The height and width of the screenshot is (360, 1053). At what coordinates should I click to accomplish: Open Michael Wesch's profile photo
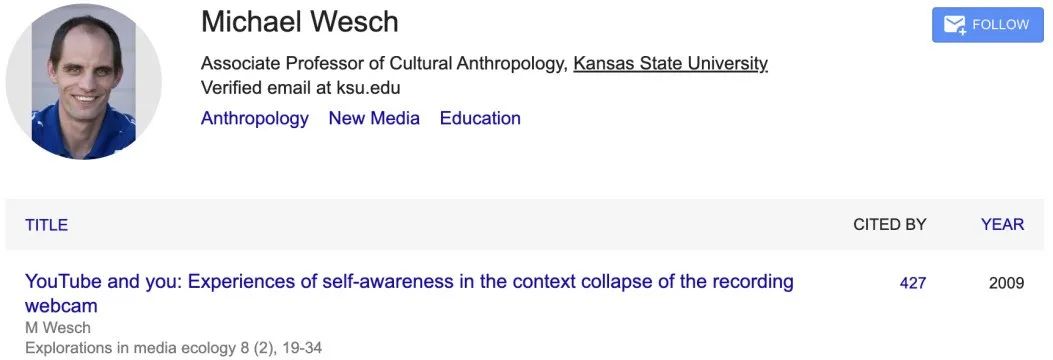83,82
